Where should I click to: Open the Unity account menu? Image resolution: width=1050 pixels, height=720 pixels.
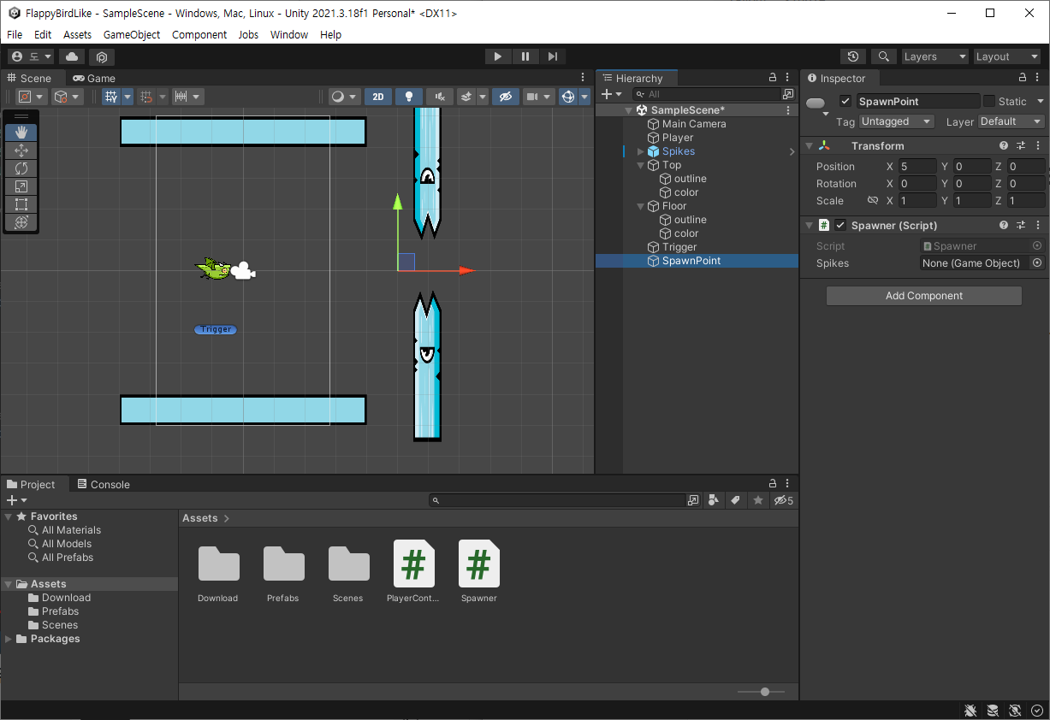click(x=31, y=57)
